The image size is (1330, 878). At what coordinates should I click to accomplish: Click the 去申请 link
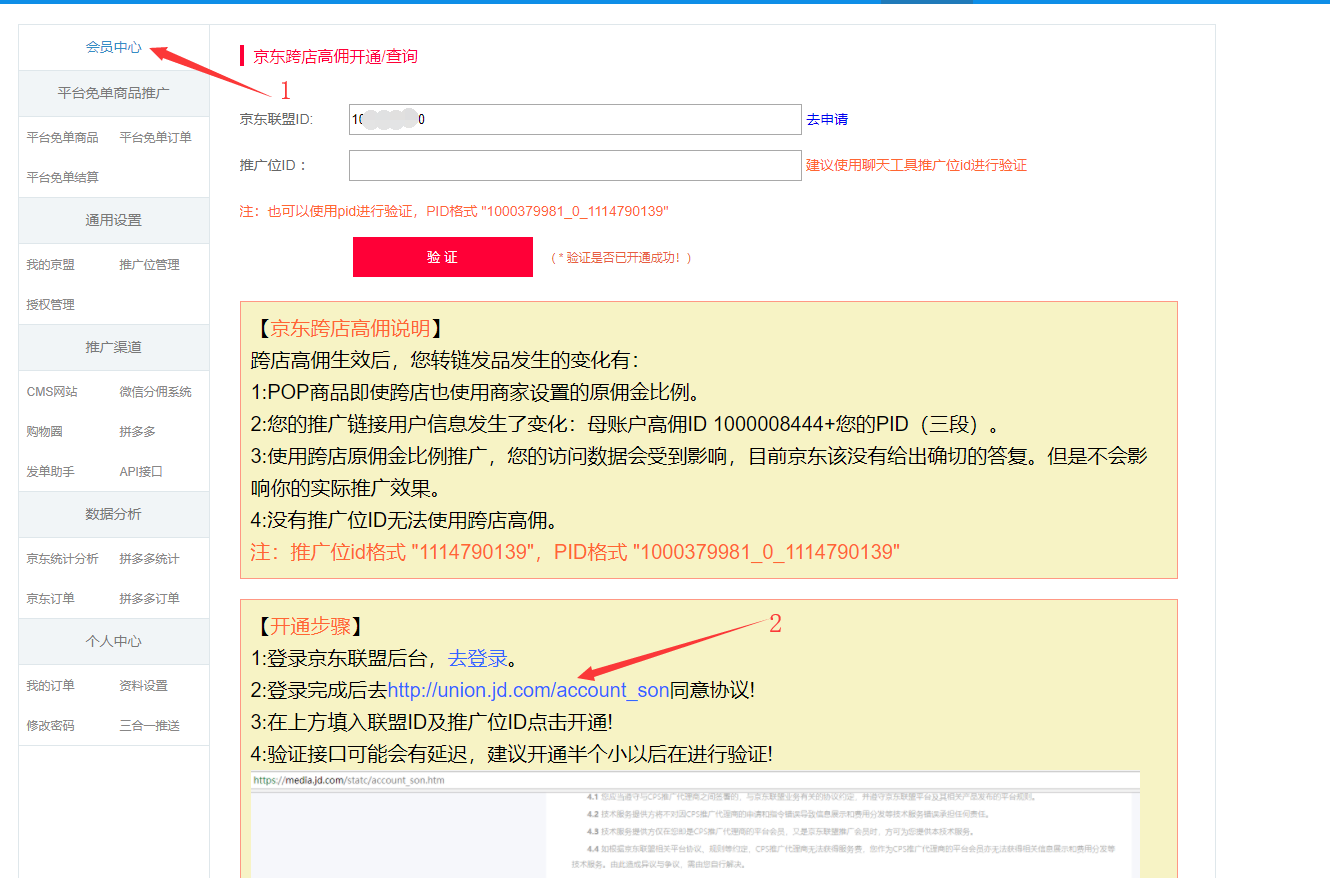pos(827,119)
